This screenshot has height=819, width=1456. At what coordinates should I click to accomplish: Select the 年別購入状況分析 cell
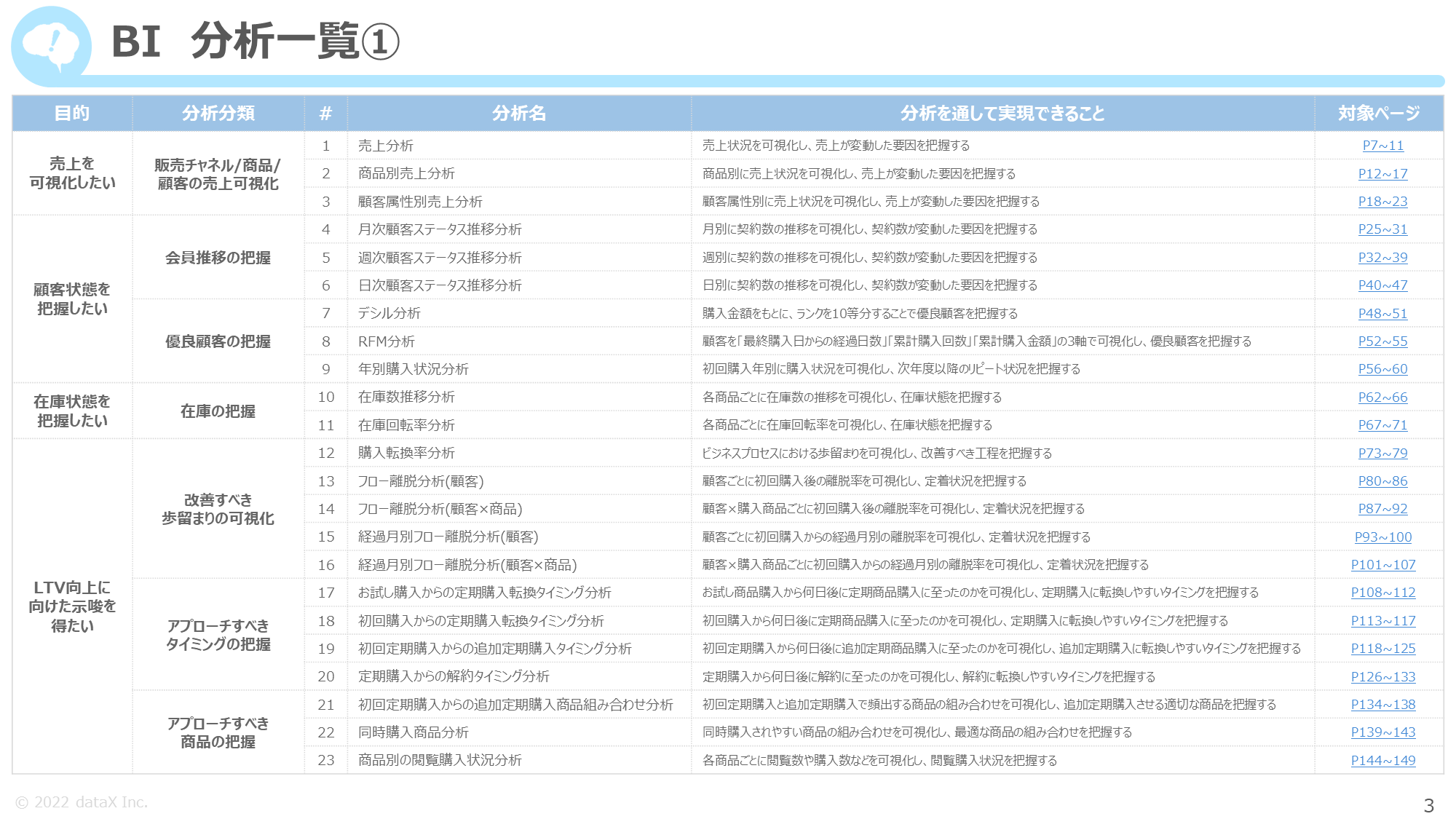click(x=519, y=369)
